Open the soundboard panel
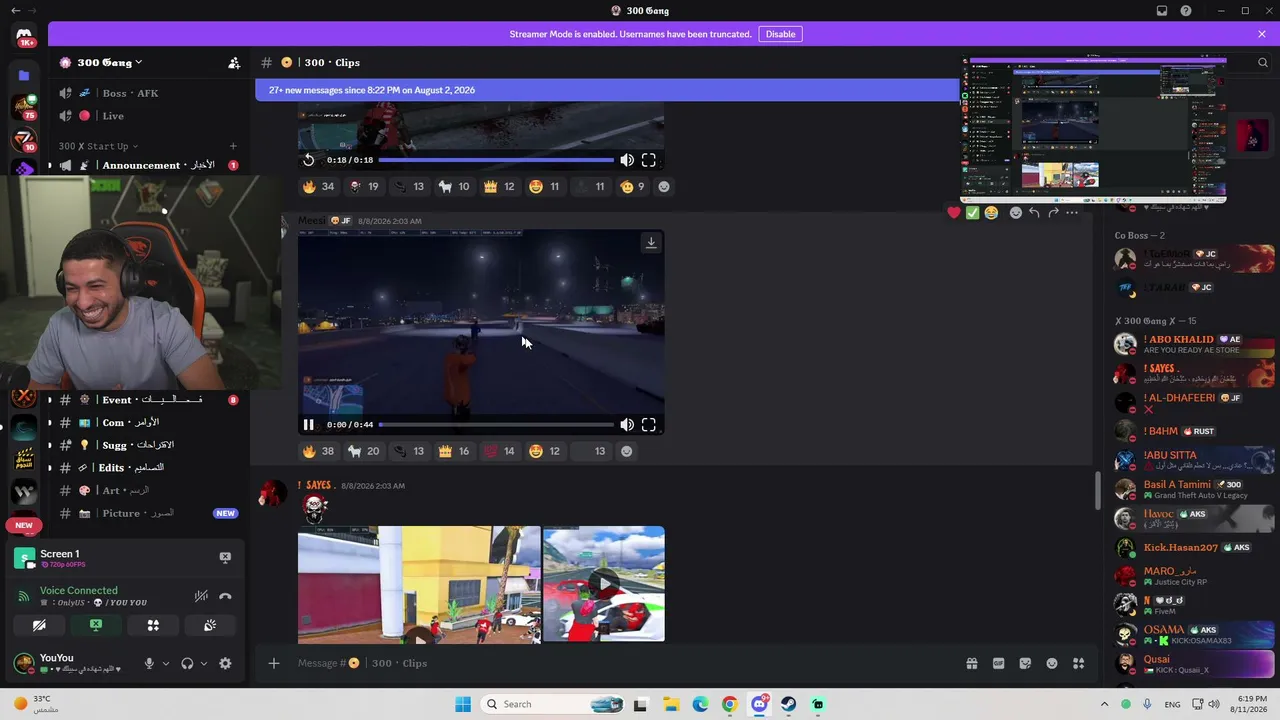This screenshot has height=720, width=1280. pyautogui.click(x=210, y=625)
